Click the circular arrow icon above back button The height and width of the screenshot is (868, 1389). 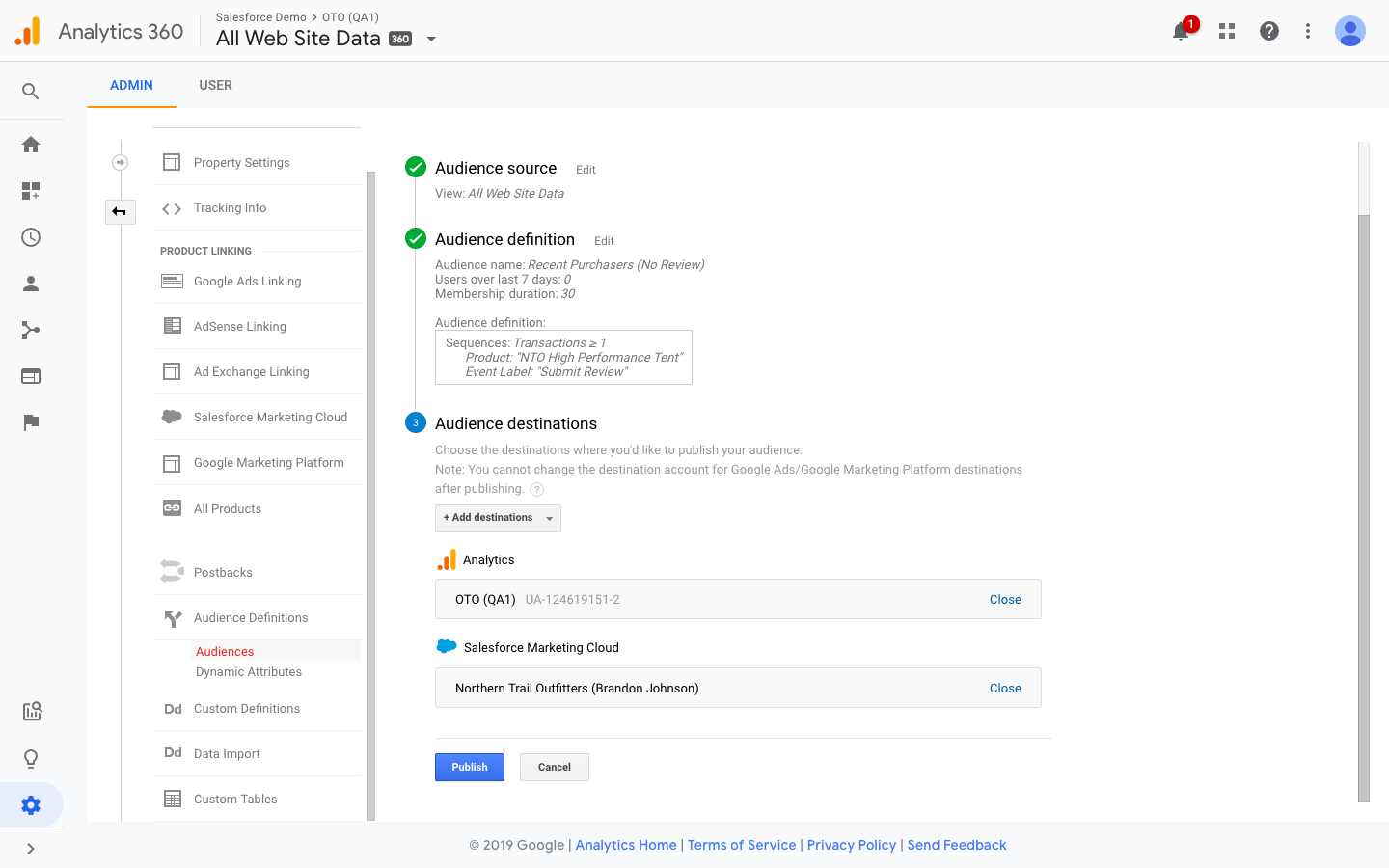[121, 162]
